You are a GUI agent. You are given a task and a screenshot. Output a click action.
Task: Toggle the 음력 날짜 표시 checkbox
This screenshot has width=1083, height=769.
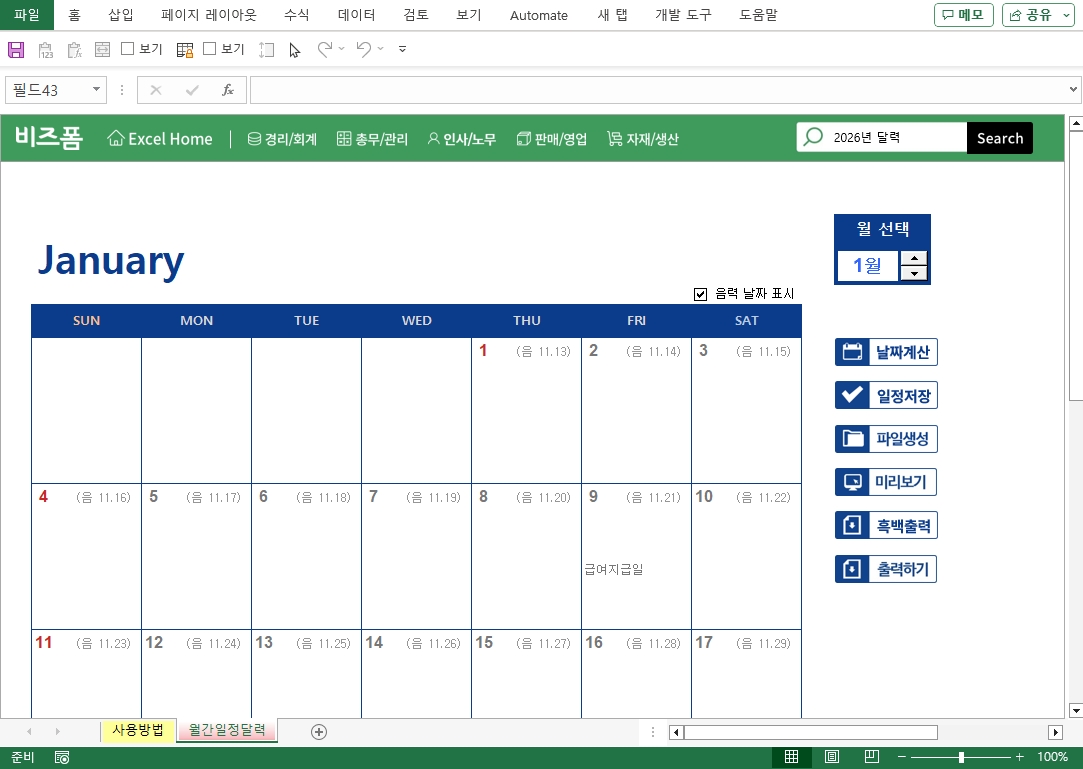[701, 294]
